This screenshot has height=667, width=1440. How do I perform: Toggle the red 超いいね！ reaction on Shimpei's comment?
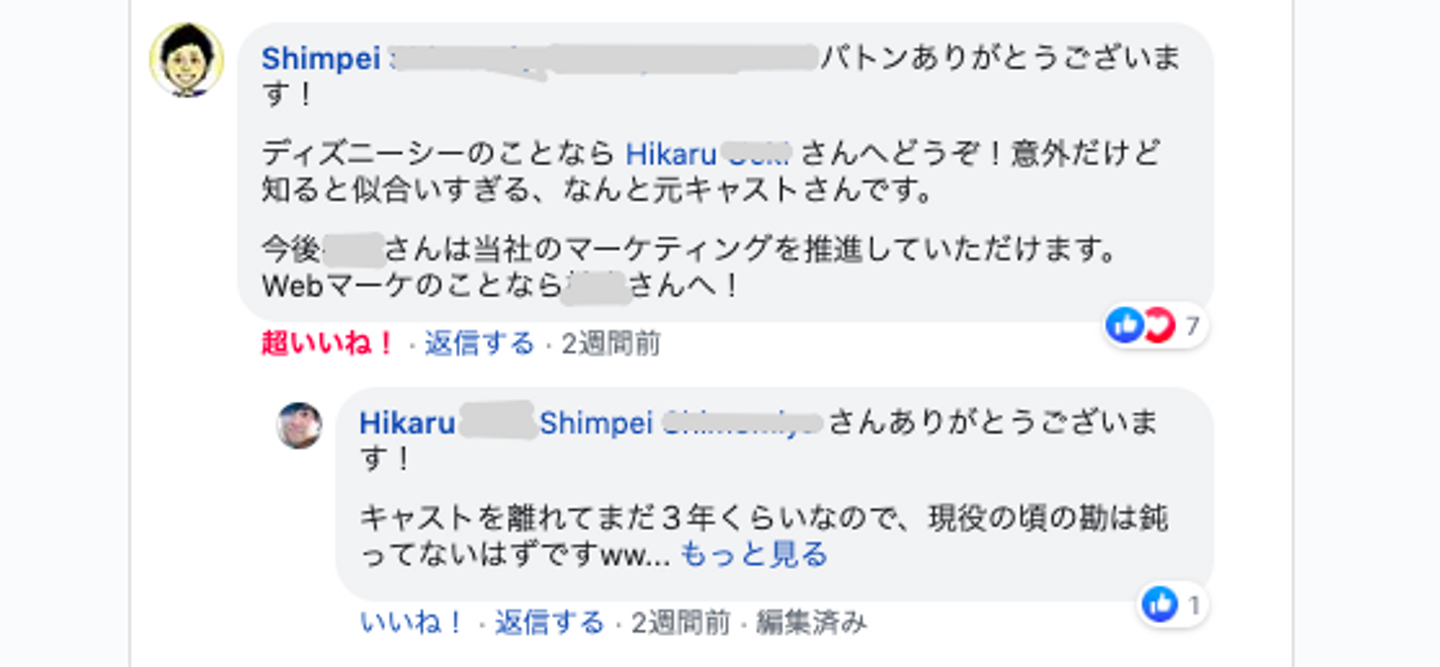pyautogui.click(x=328, y=344)
